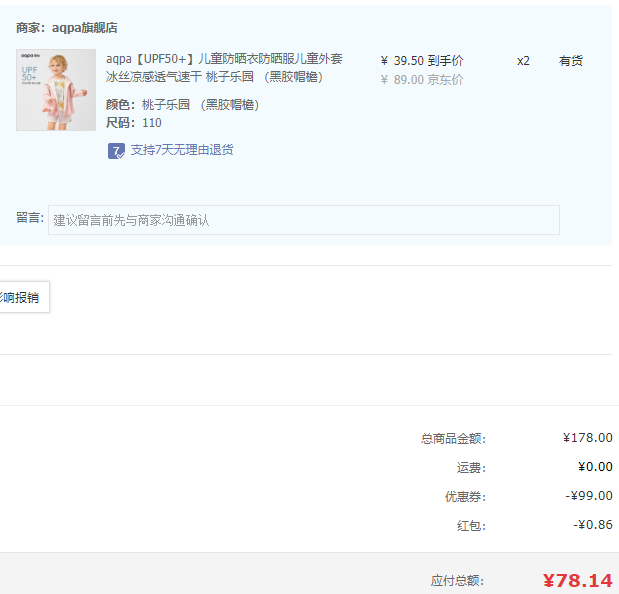This screenshot has width=619, height=594.
Task: Select the 颜色: 桃子乐园 attribute line
Action: click(182, 105)
